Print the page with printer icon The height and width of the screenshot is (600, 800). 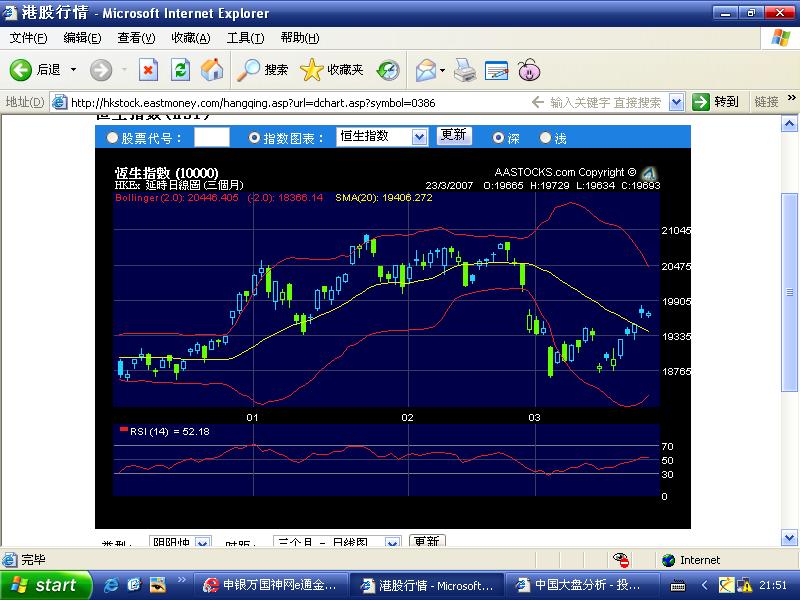click(x=465, y=70)
